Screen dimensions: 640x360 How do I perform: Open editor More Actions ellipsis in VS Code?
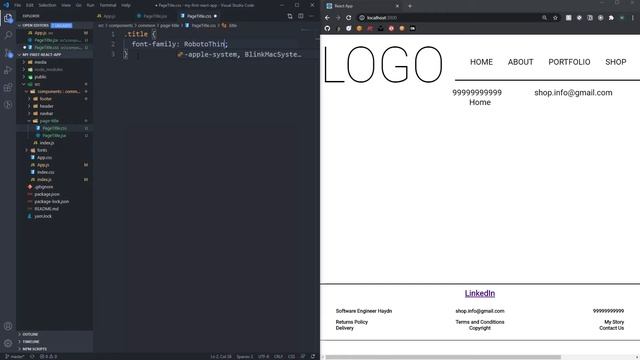coord(311,16)
